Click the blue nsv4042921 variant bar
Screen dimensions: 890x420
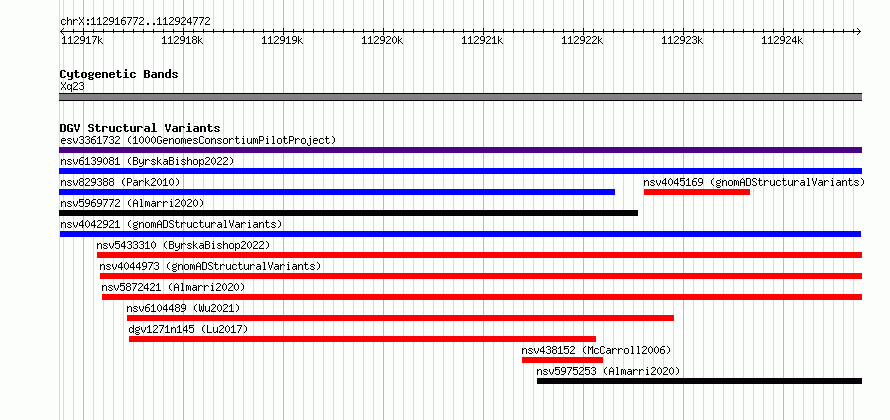tap(460, 234)
